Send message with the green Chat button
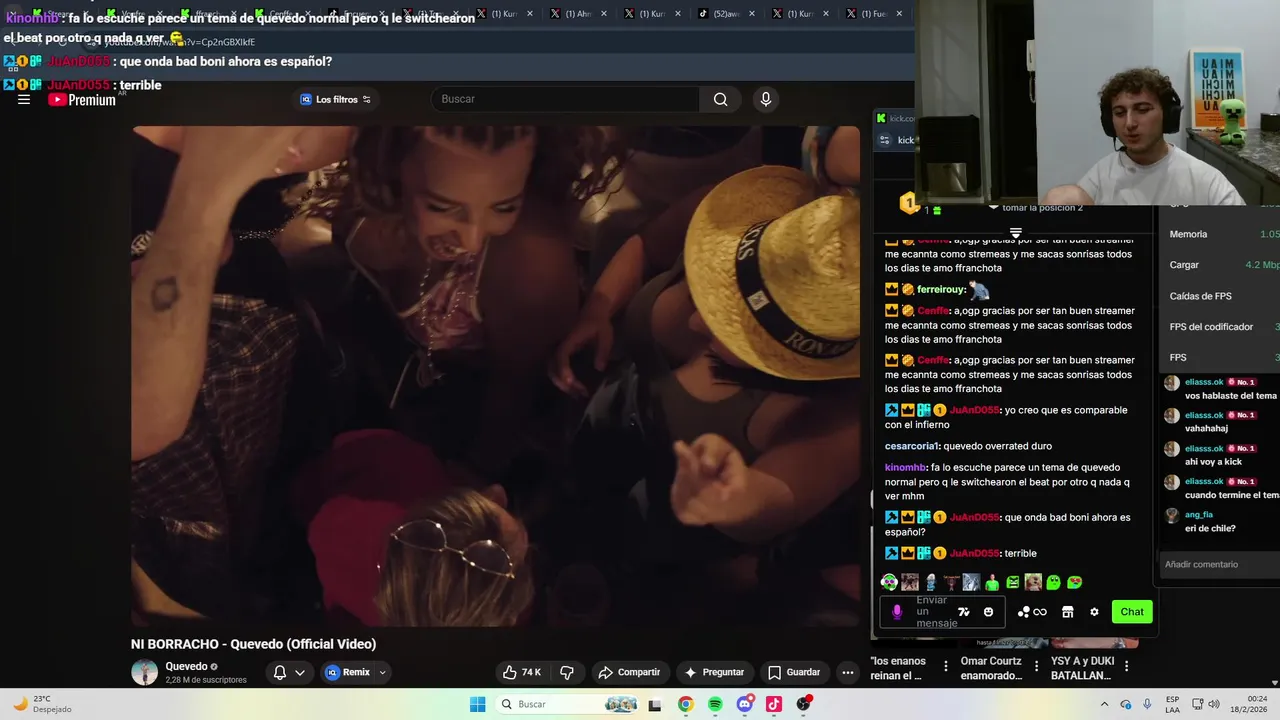Screen dimensions: 1280x720 (x=1132, y=612)
